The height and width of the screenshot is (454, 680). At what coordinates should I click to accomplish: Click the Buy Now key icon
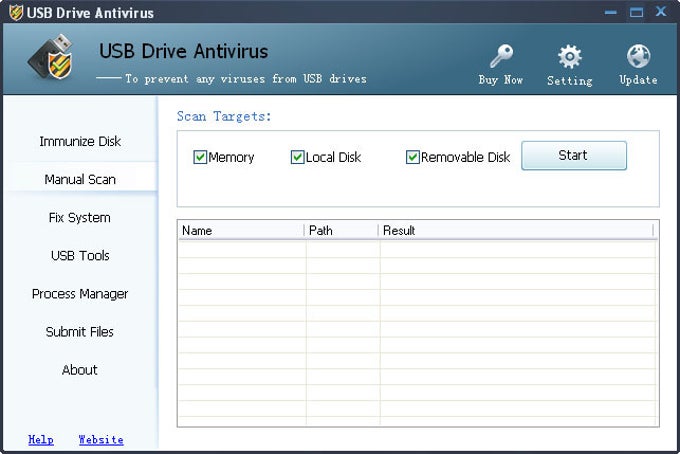click(501, 56)
